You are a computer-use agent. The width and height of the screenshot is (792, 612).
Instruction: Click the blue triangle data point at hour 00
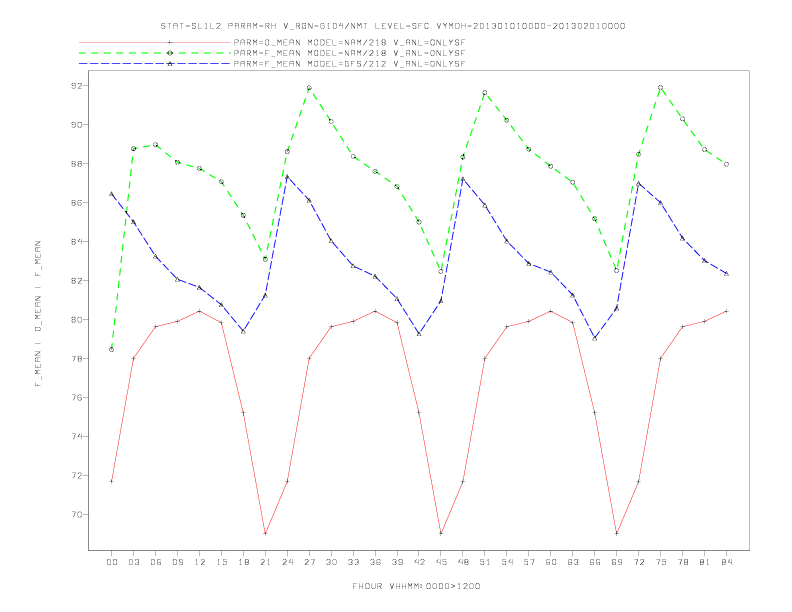(112, 194)
